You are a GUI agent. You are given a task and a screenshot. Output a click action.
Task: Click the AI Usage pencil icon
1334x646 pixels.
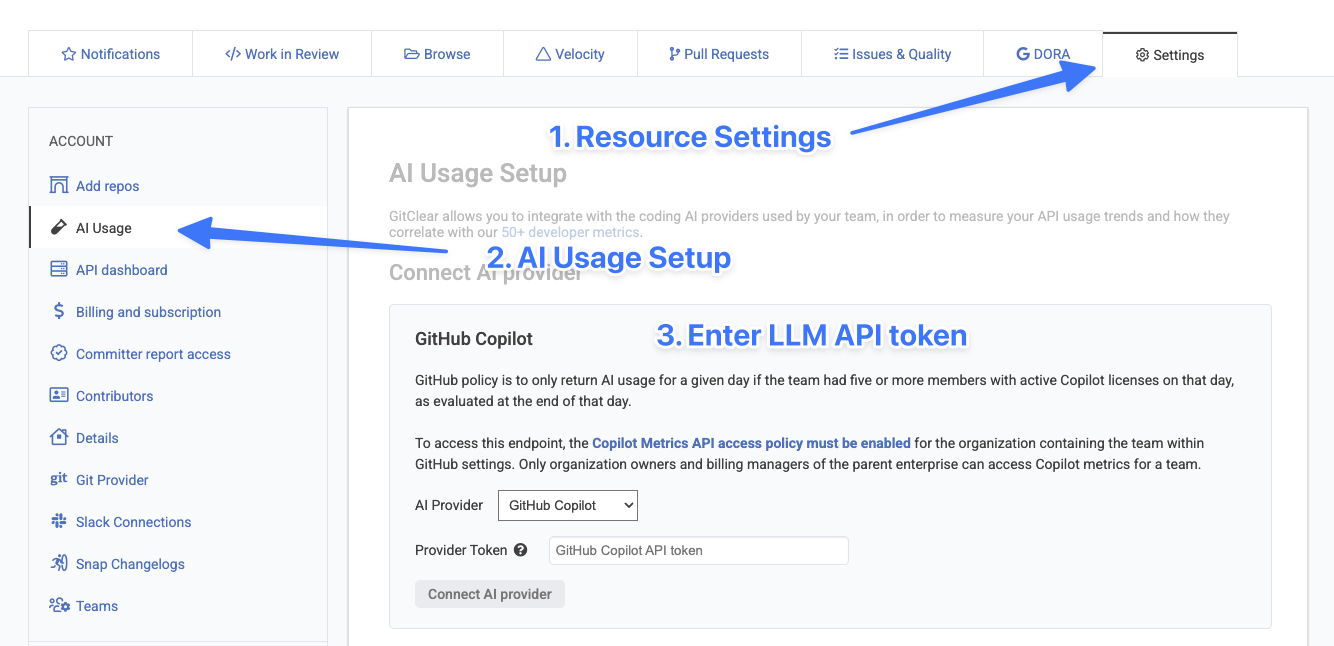59,228
